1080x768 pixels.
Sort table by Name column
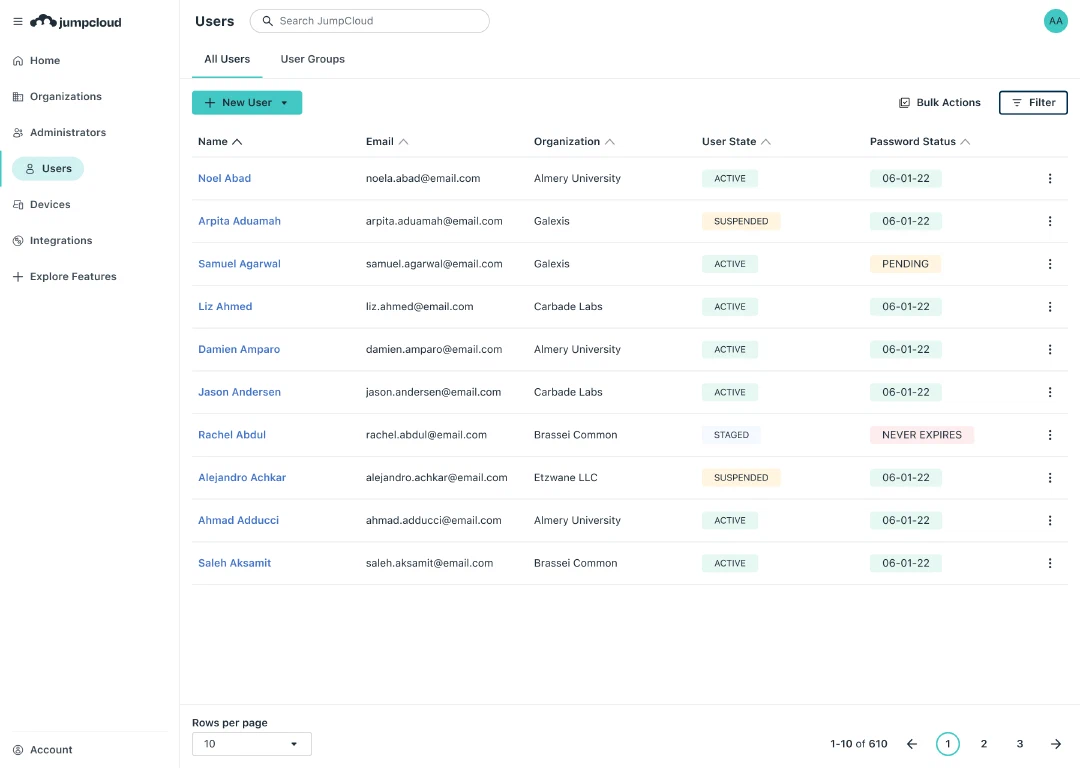point(220,141)
